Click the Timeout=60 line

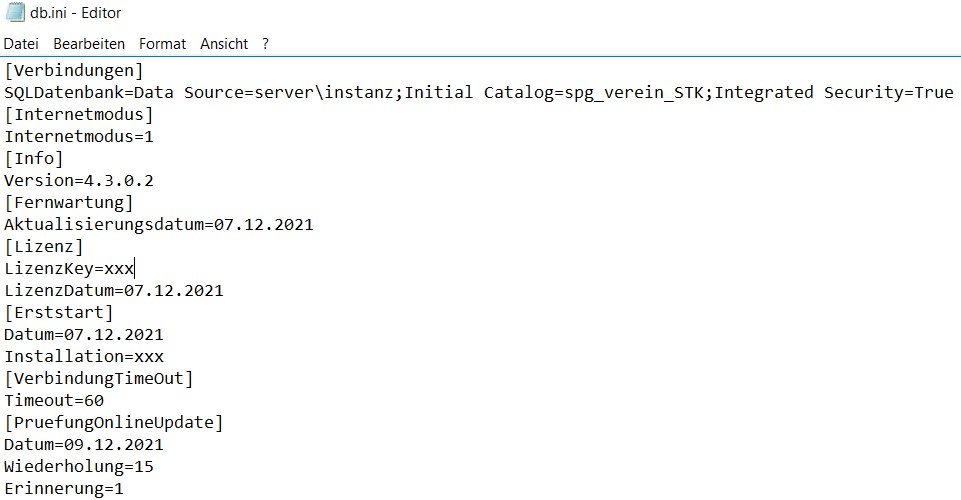coord(54,401)
